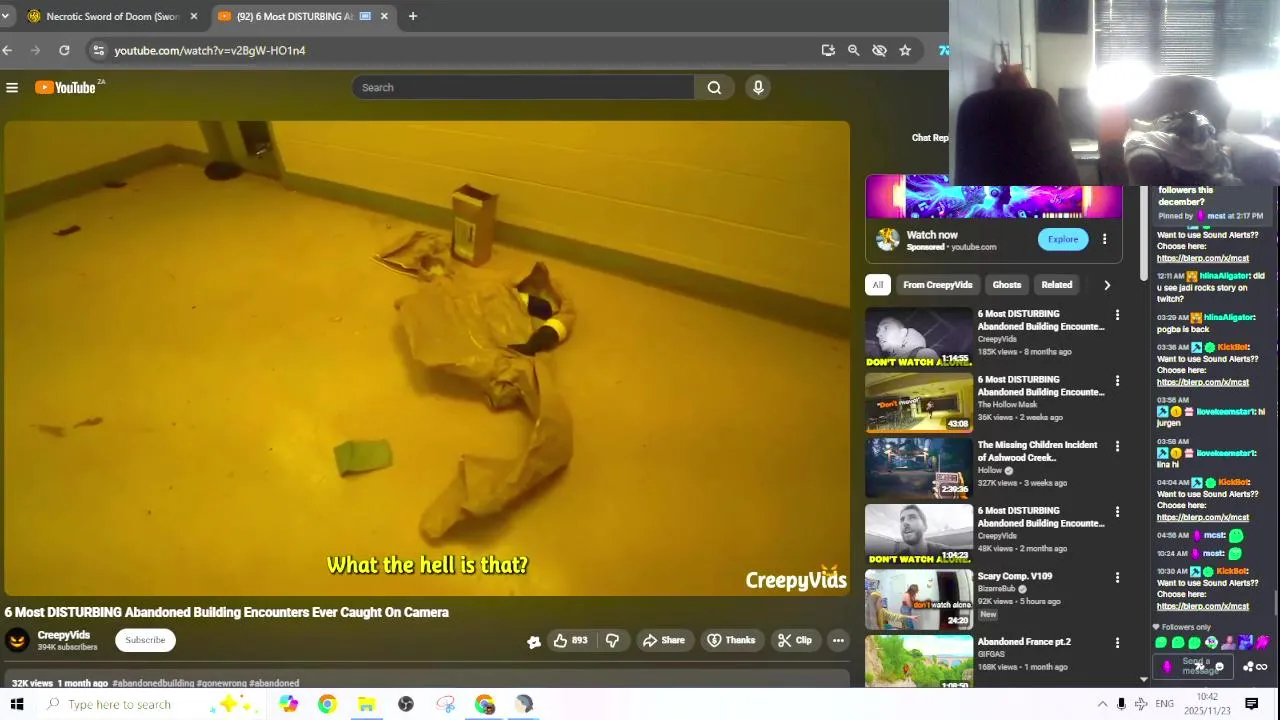Screen dimensions: 1280x720
Task: Open Snipping Tool from the taskbar
Action: [446, 704]
